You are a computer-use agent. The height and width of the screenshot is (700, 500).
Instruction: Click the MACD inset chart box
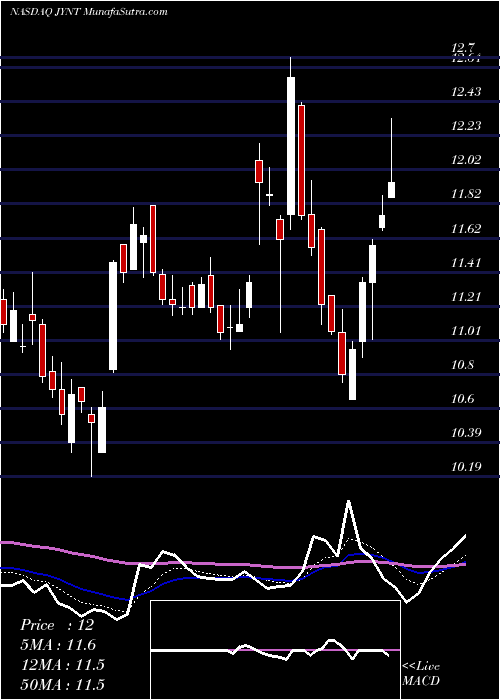point(275,650)
